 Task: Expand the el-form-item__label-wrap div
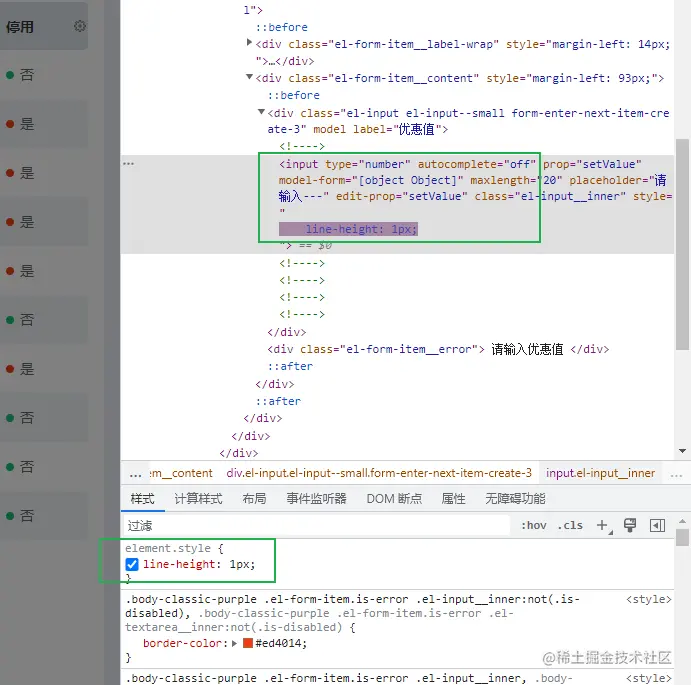(x=249, y=42)
